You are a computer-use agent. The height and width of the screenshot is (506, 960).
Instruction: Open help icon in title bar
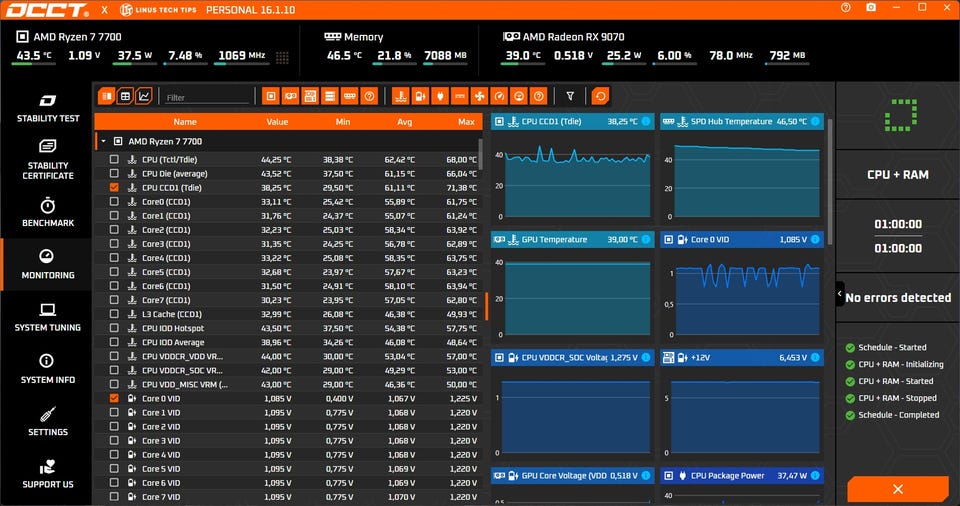(x=846, y=8)
